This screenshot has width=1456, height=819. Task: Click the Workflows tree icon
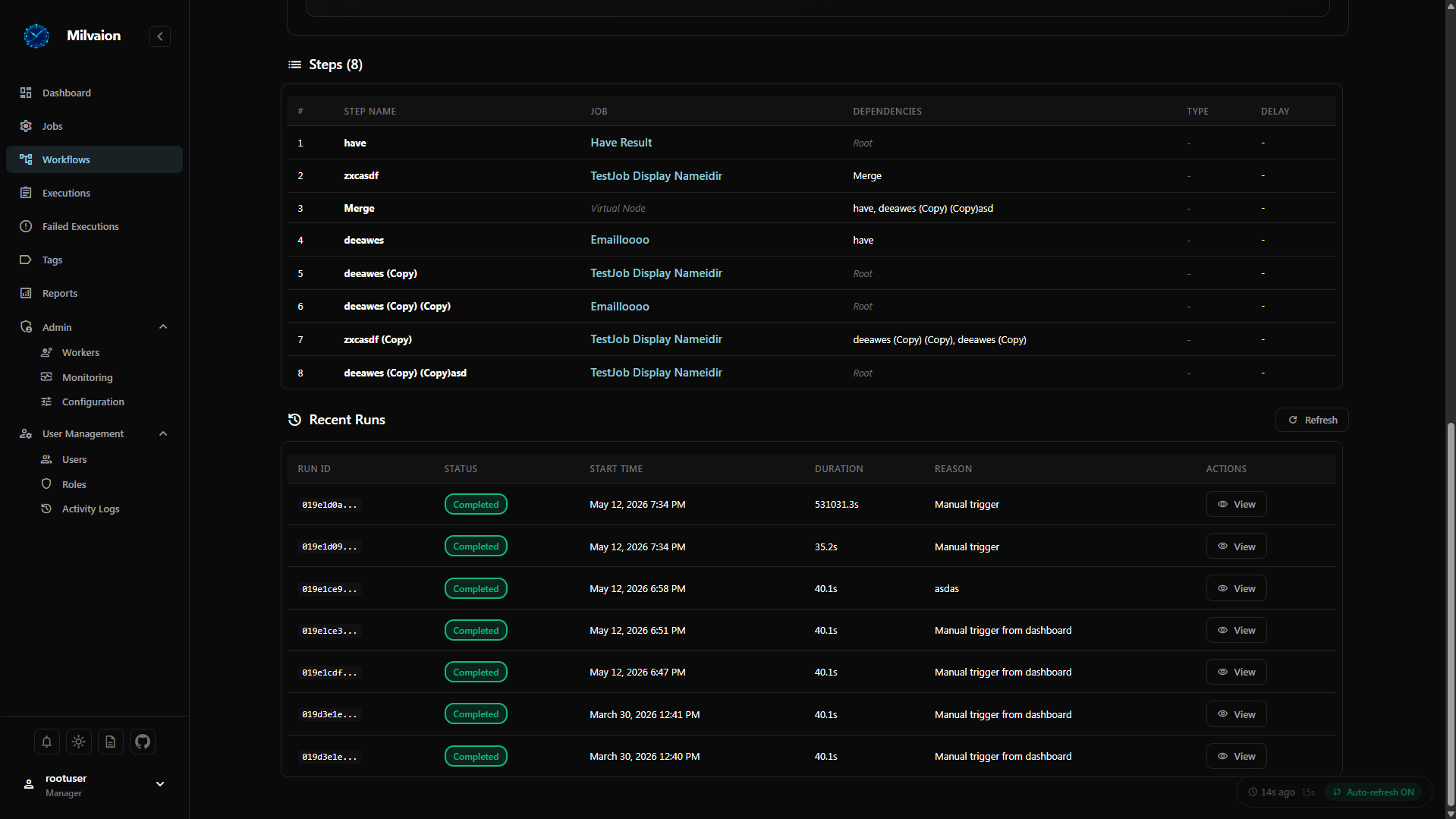pos(26,159)
